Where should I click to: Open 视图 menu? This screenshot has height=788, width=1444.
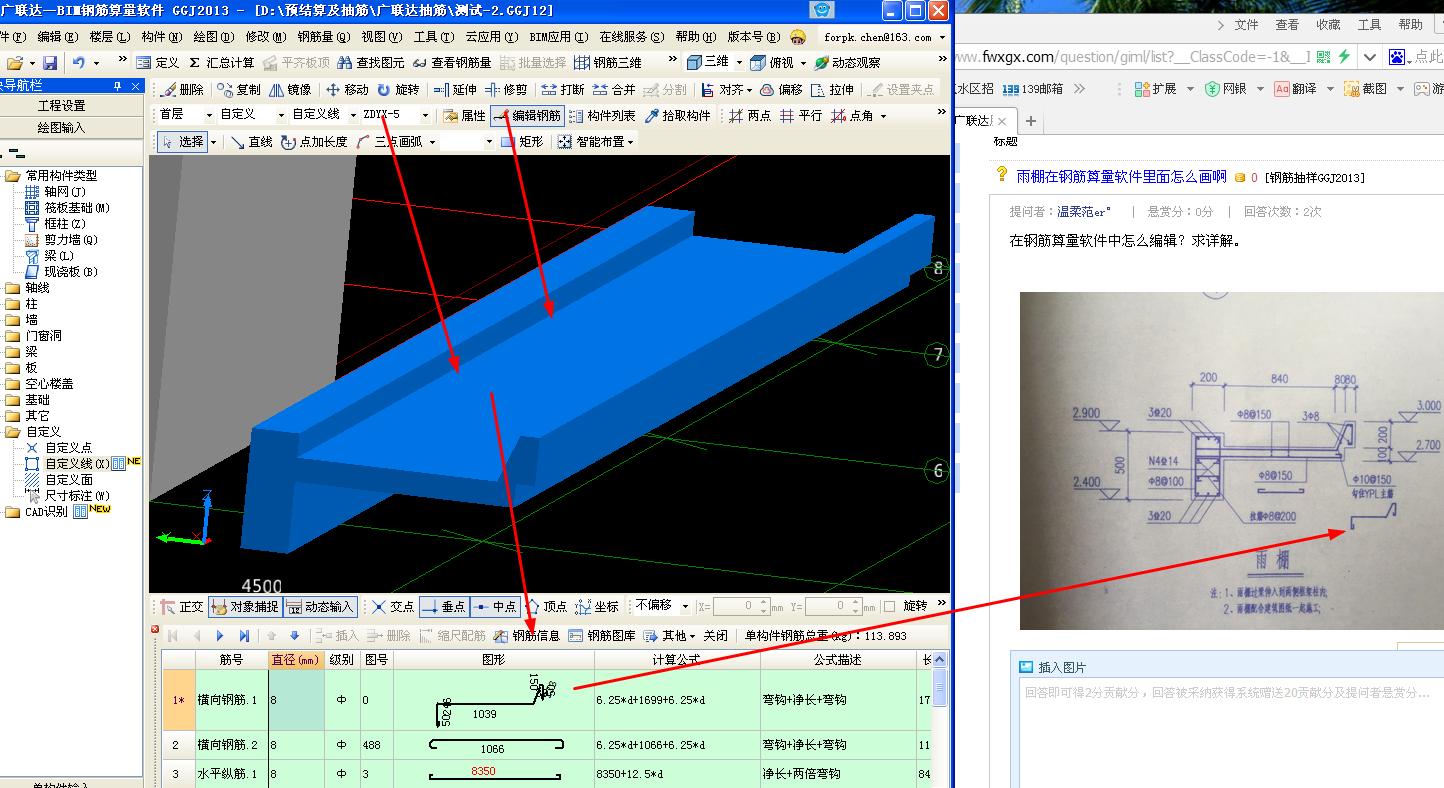pyautogui.click(x=381, y=37)
